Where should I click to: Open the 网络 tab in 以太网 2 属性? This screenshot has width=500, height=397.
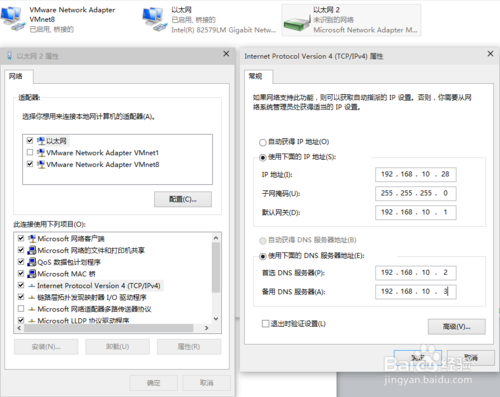point(19,76)
